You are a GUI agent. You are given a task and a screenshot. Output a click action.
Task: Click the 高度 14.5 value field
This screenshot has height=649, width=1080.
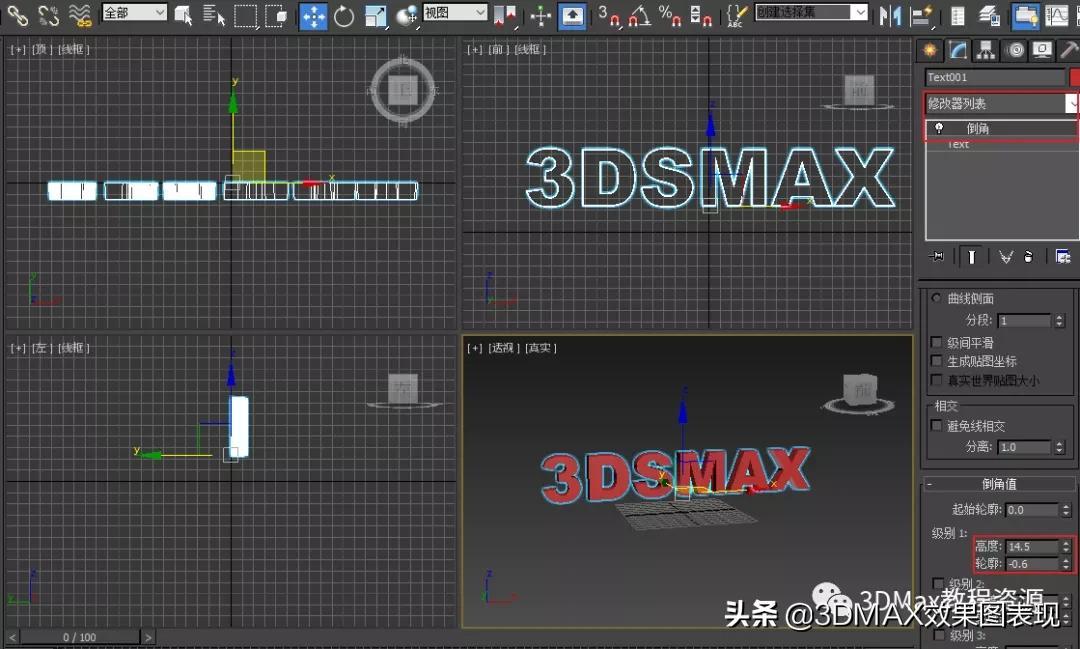click(1032, 546)
